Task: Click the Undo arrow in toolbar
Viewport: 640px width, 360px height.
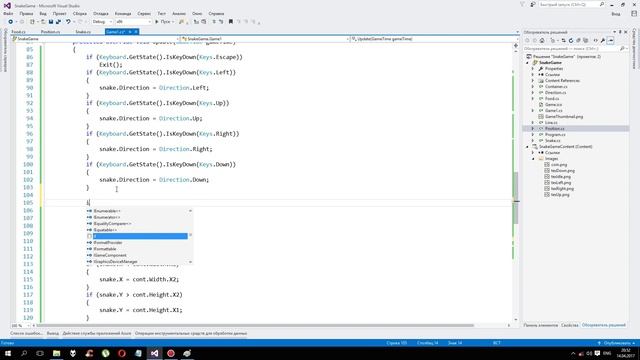Action: click(68, 22)
